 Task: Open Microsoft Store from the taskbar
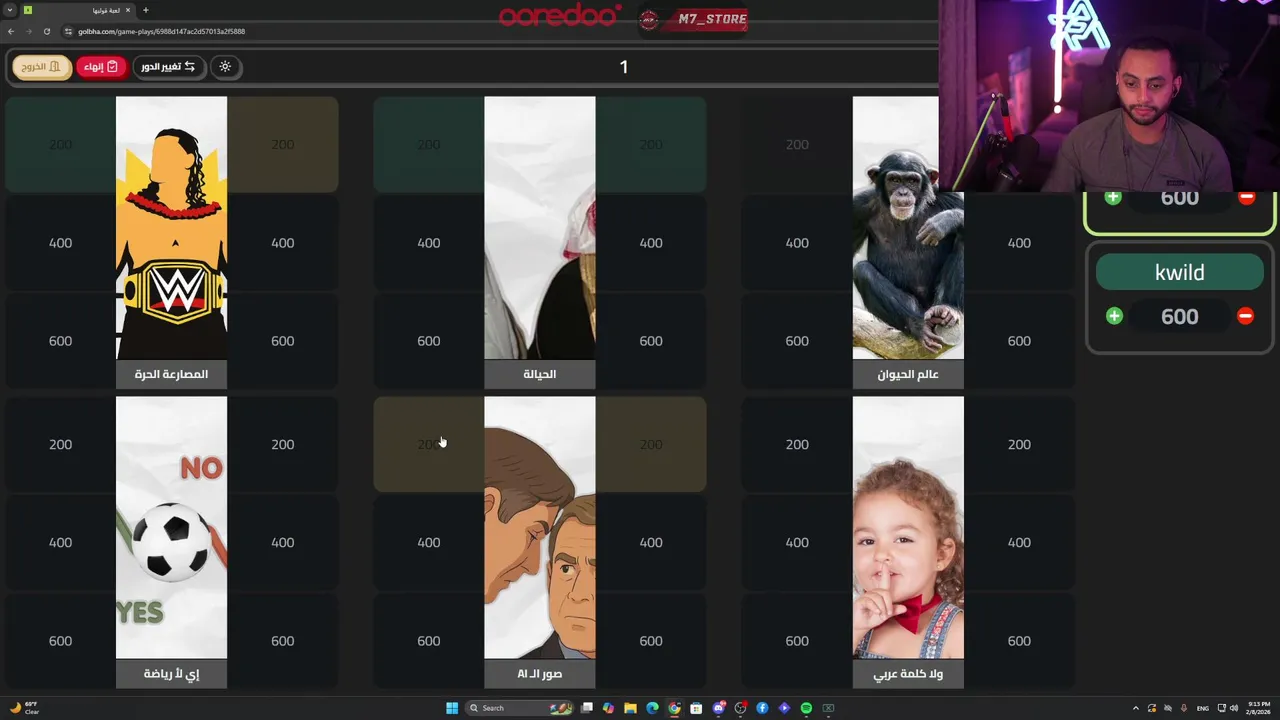coord(696,708)
